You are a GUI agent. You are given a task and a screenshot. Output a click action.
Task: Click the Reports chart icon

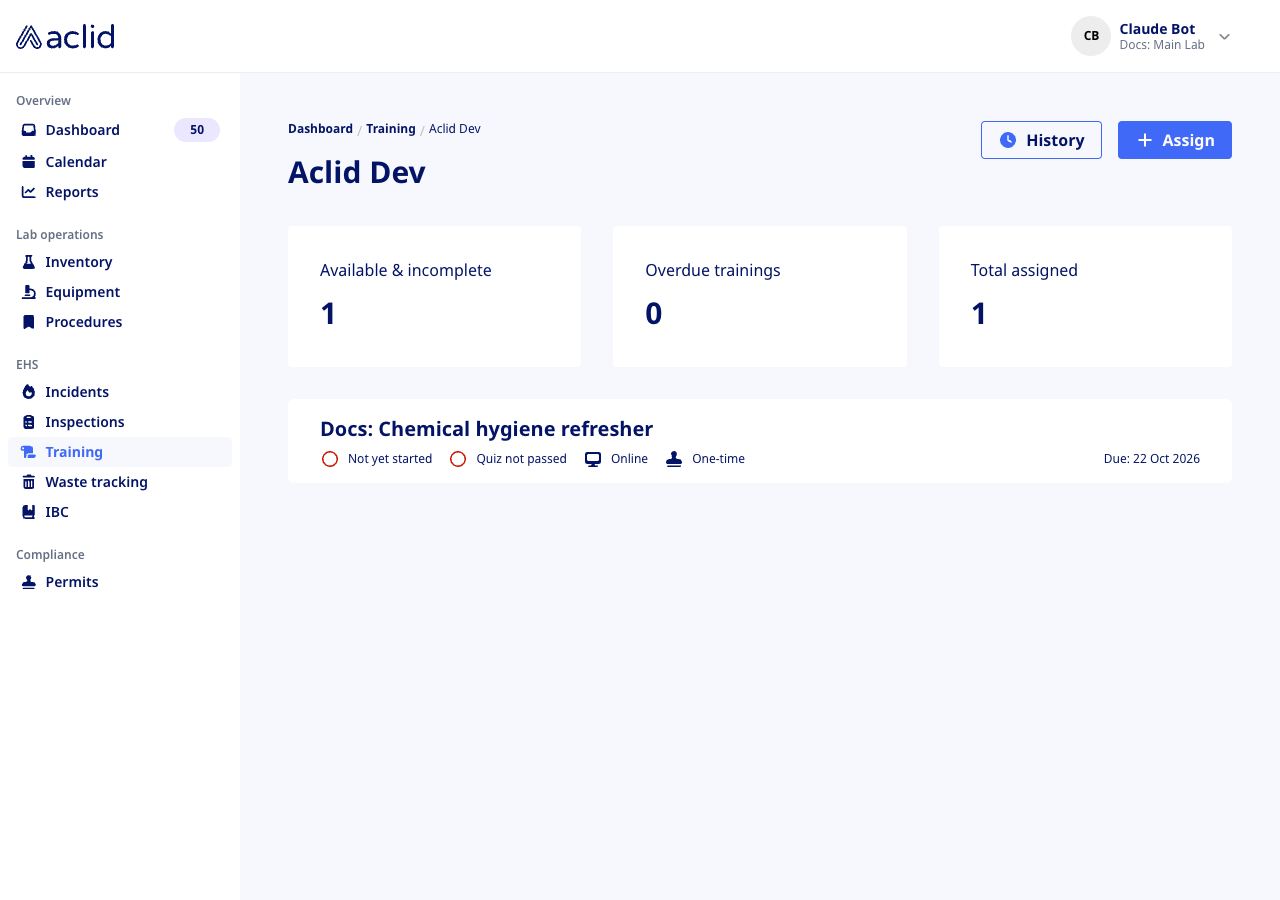pyautogui.click(x=29, y=192)
